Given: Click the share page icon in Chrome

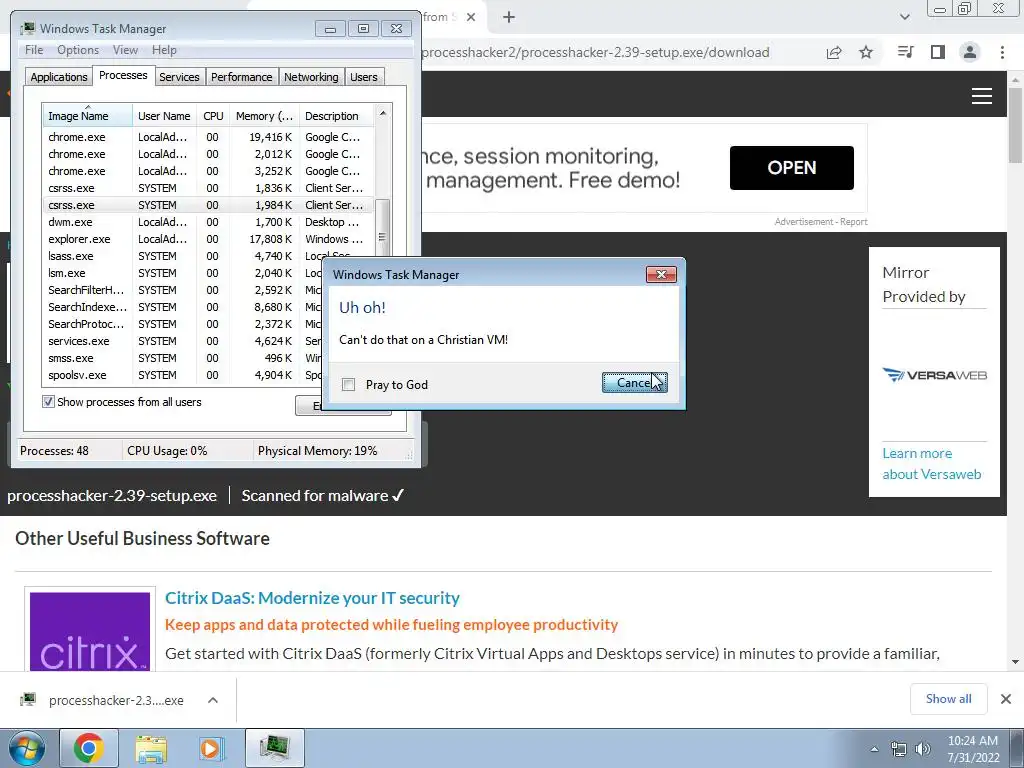Looking at the screenshot, I should pos(834,52).
